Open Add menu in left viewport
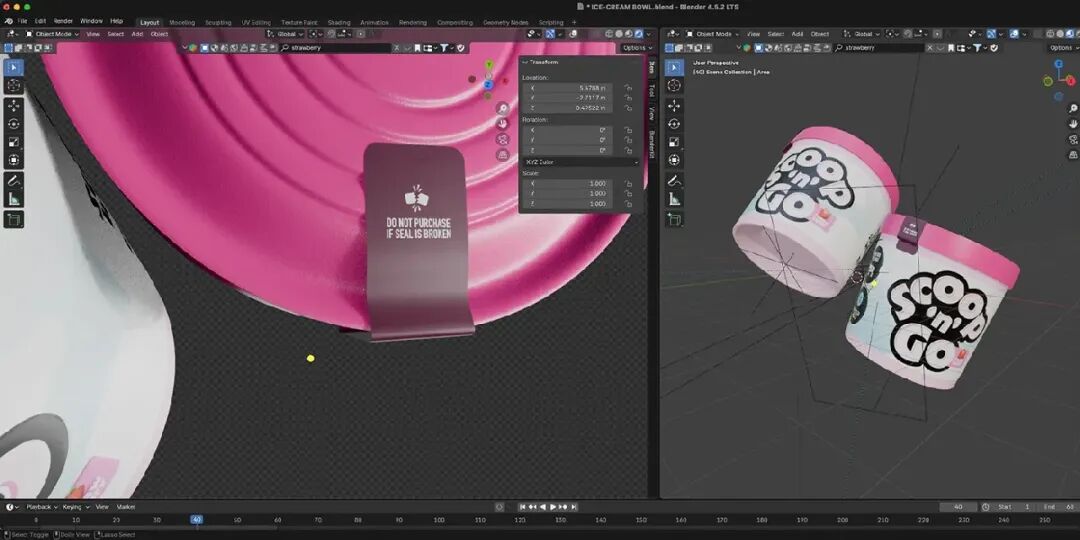 click(137, 34)
